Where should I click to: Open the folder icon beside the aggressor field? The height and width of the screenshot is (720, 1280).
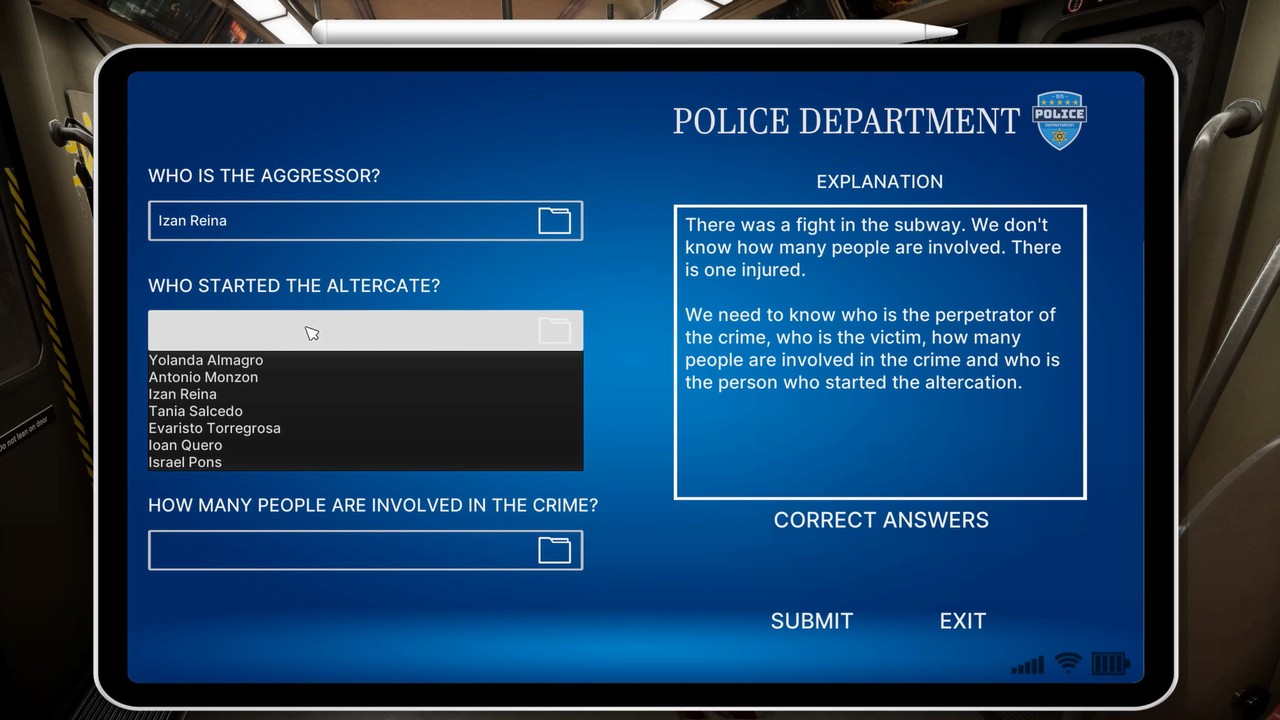554,220
